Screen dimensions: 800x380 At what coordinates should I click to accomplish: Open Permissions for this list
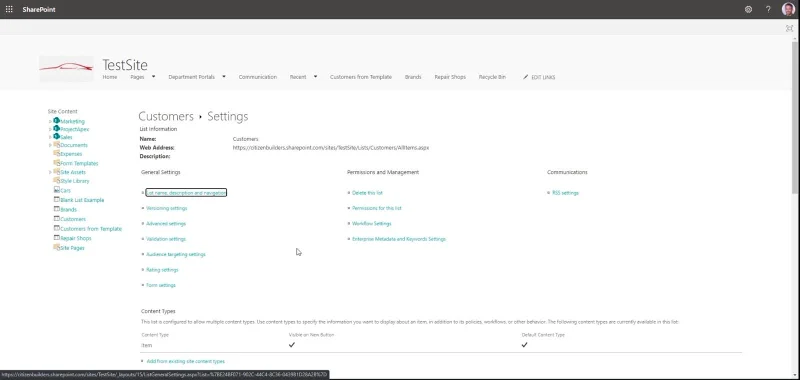(x=377, y=208)
